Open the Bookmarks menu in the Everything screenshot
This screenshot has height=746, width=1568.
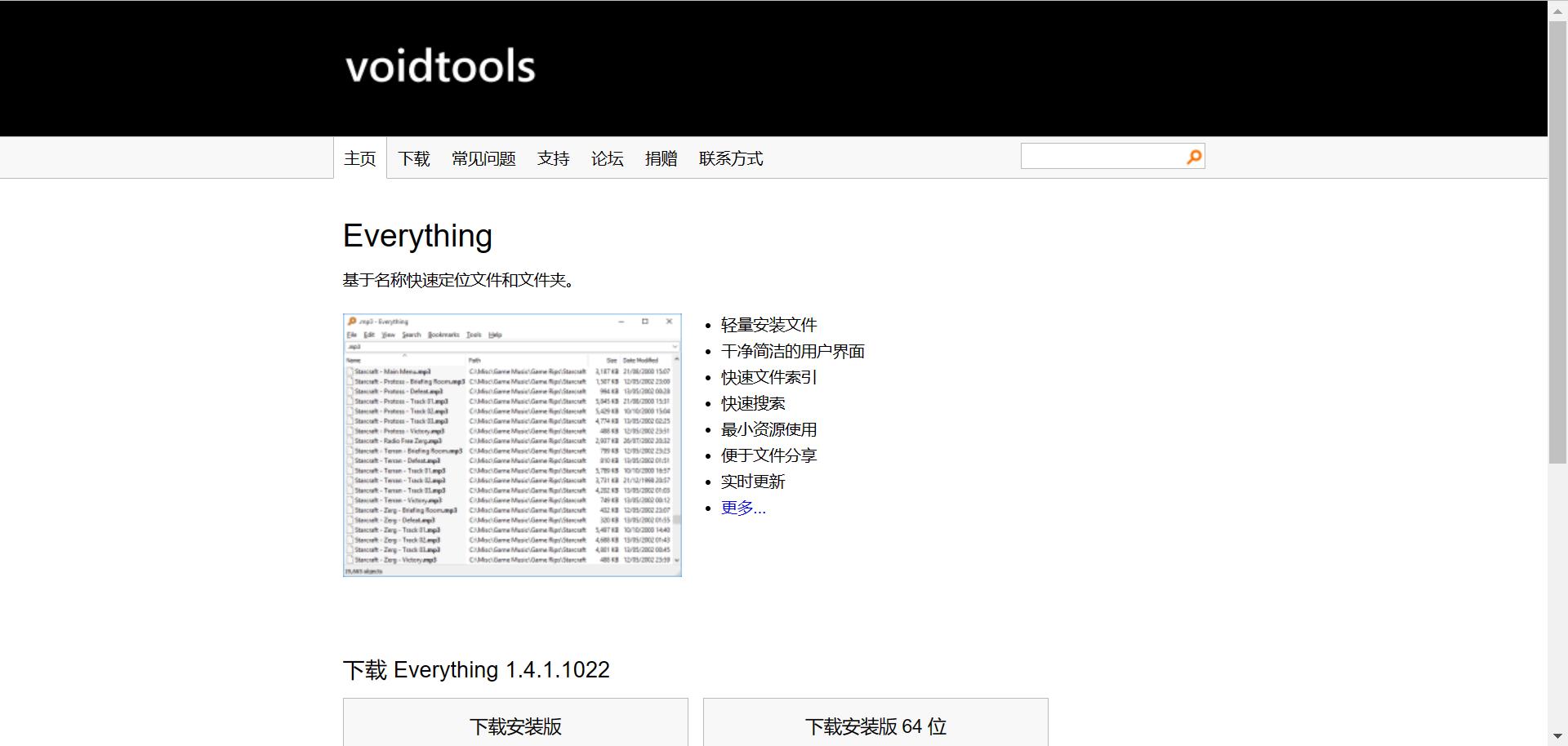[x=443, y=335]
